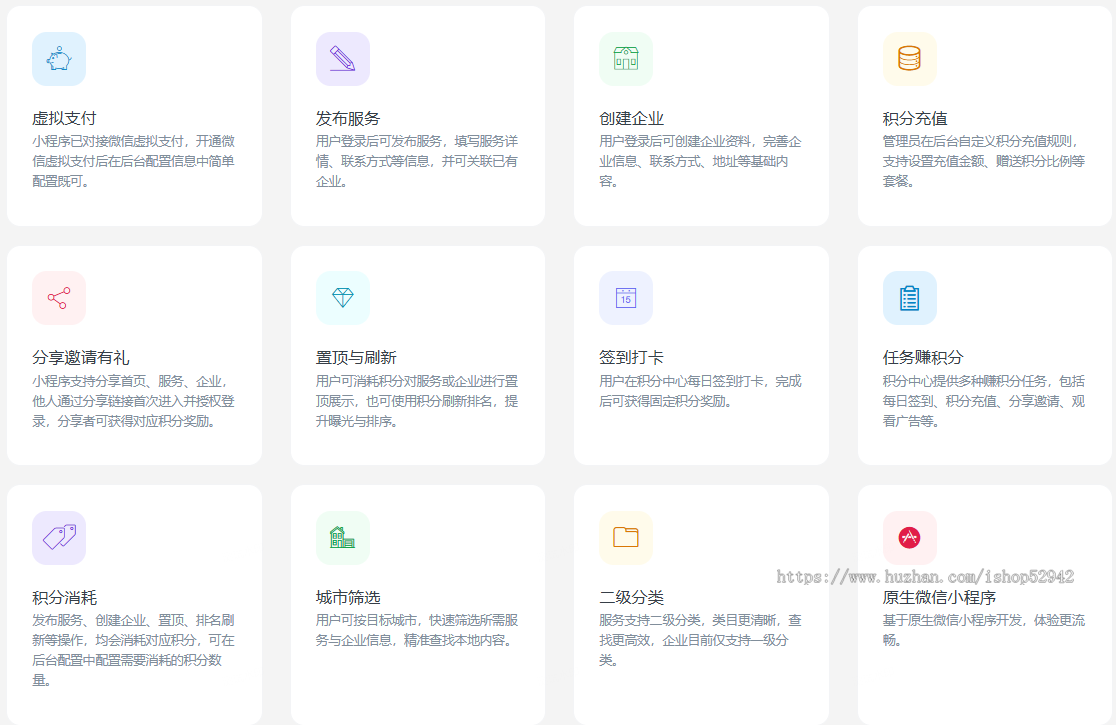
Task: Click description starting 服务支持二级分类
Action: 700,640
